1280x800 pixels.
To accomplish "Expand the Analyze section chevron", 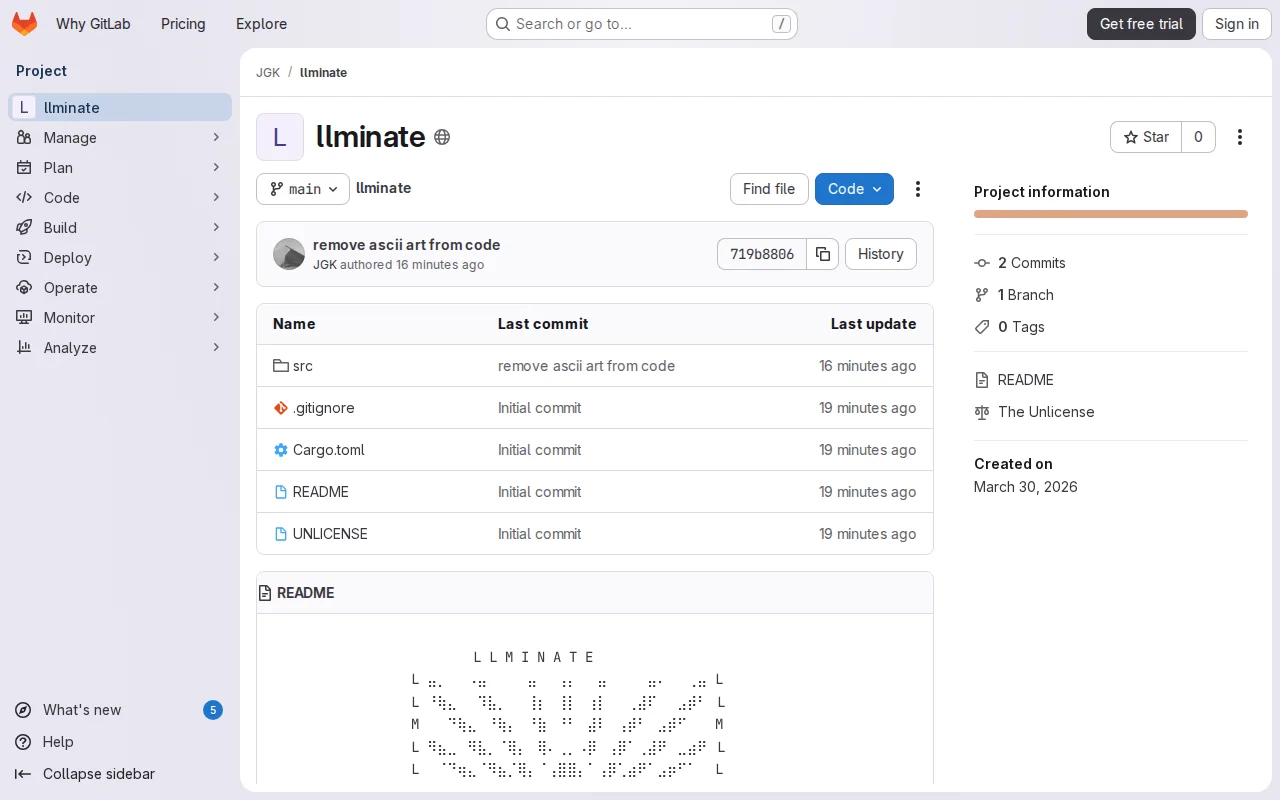I will coord(216,347).
